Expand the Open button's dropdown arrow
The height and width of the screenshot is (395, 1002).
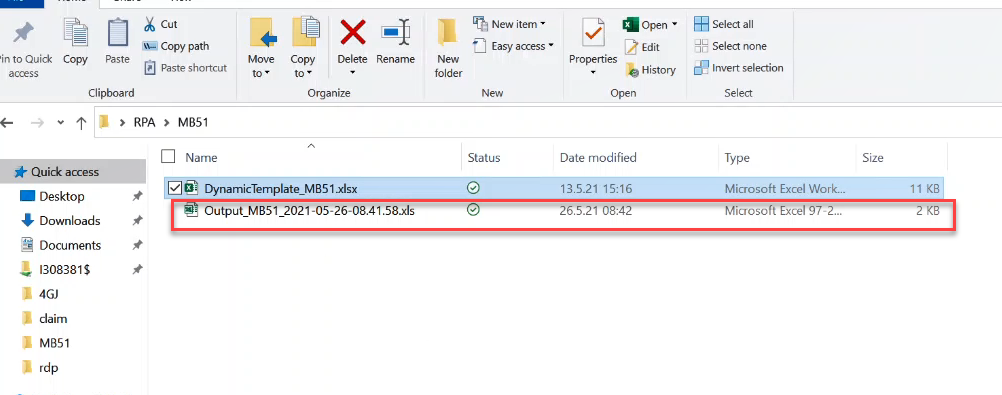[674, 25]
